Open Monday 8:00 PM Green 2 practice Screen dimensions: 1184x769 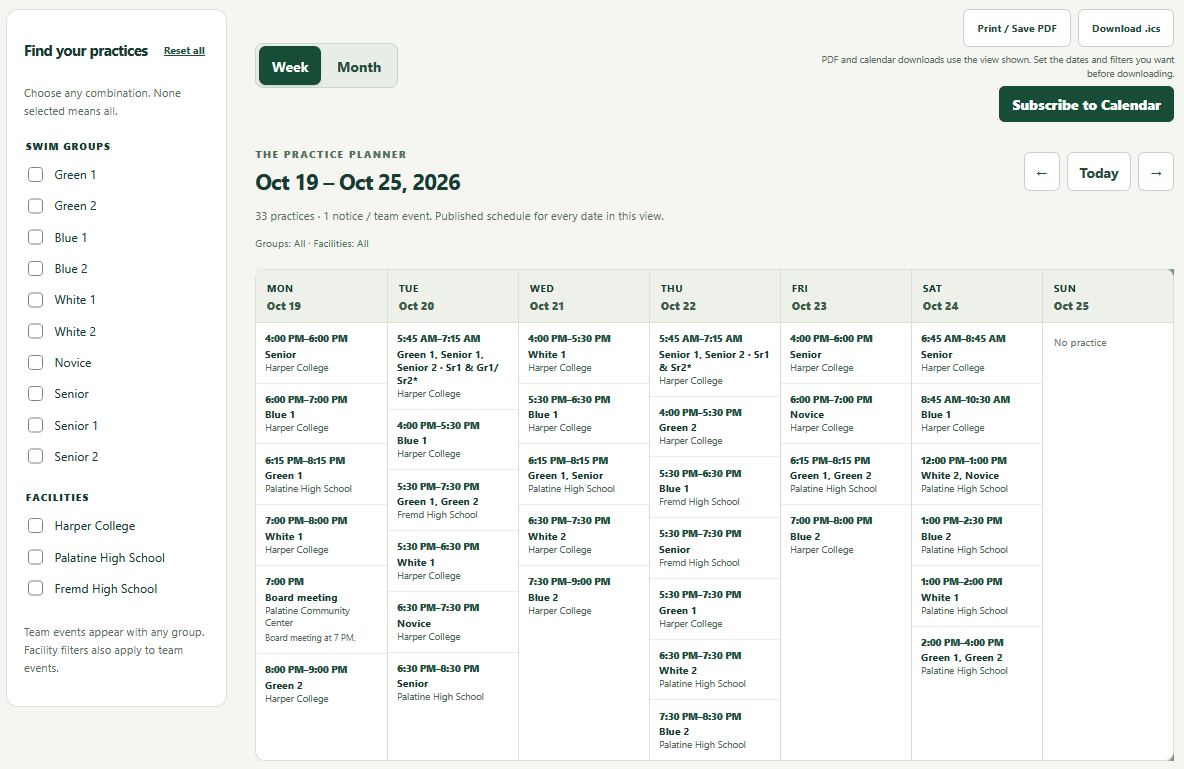(x=322, y=684)
